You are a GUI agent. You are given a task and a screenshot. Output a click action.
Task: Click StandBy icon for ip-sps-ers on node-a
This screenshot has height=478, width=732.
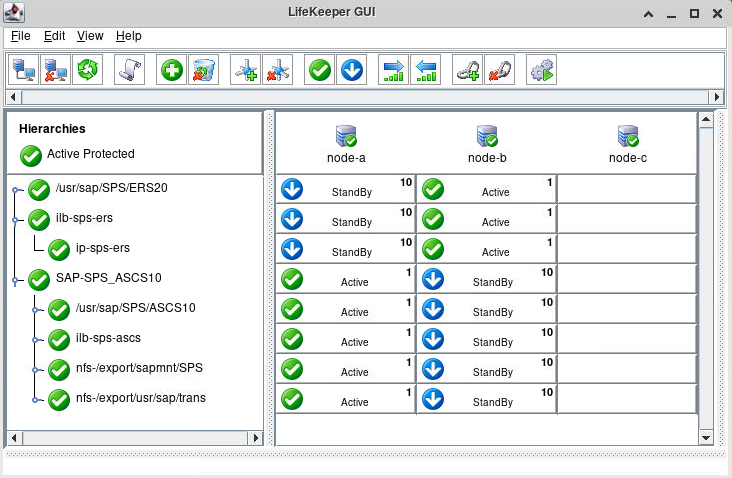(x=292, y=249)
